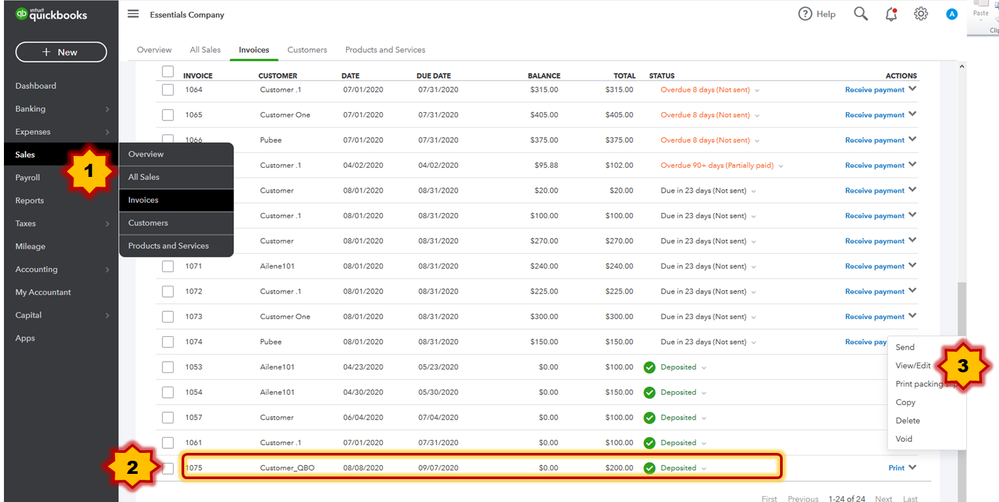999x502 pixels.
Task: Switch to the All Sales tab
Action: click(205, 50)
